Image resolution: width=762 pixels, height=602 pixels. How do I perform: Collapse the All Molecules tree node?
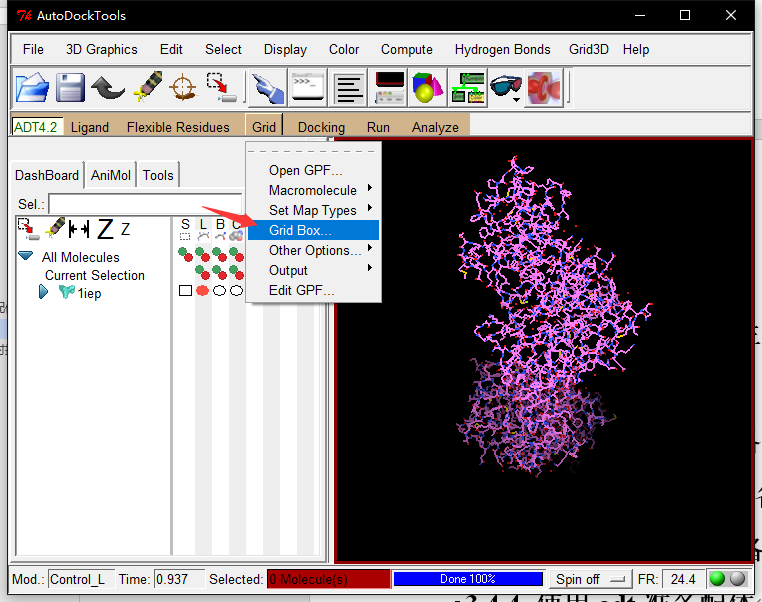[26, 256]
